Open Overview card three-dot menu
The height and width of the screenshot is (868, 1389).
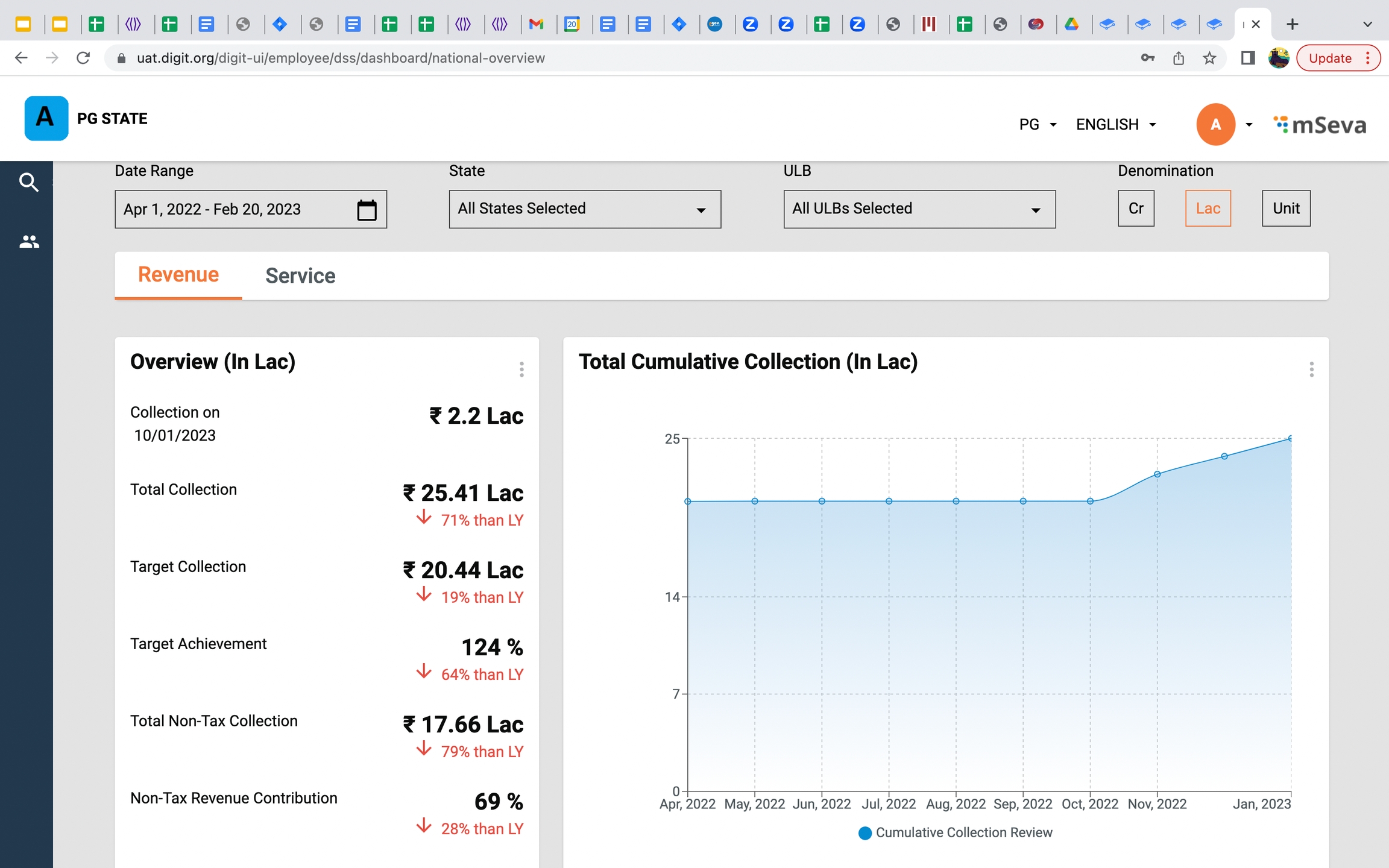tap(521, 370)
